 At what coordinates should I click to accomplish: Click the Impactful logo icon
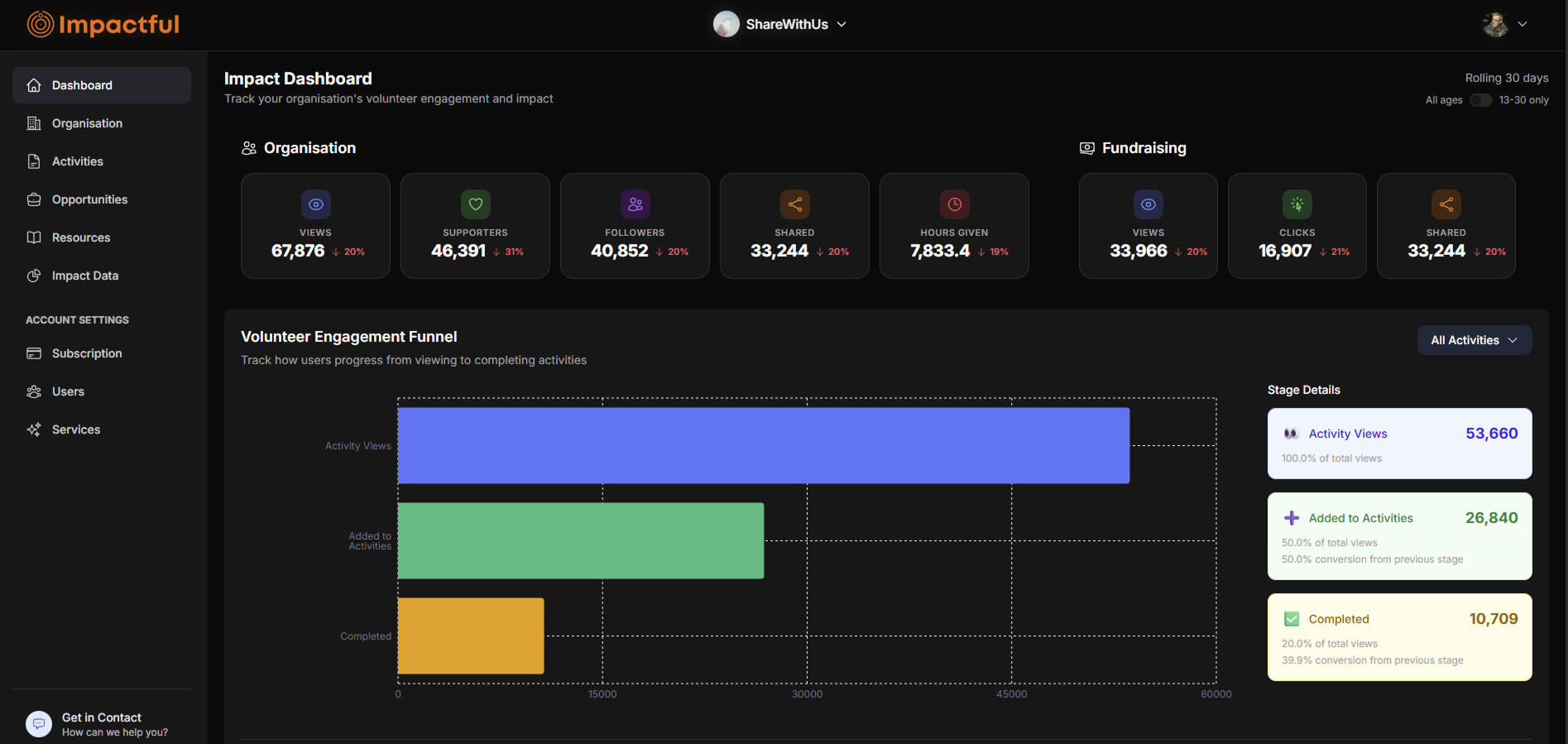(x=40, y=25)
